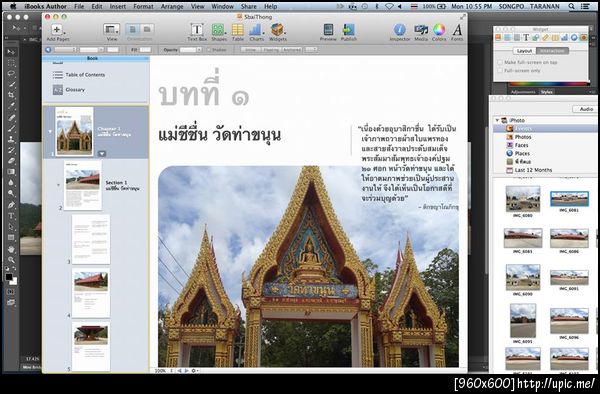Select Photoshop Clone Stamp tool
Viewport: 600px width, 394px height.
11,139
